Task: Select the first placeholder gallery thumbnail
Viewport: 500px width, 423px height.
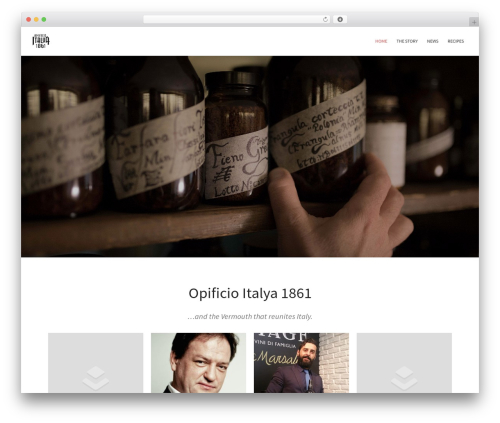Action: [96, 363]
